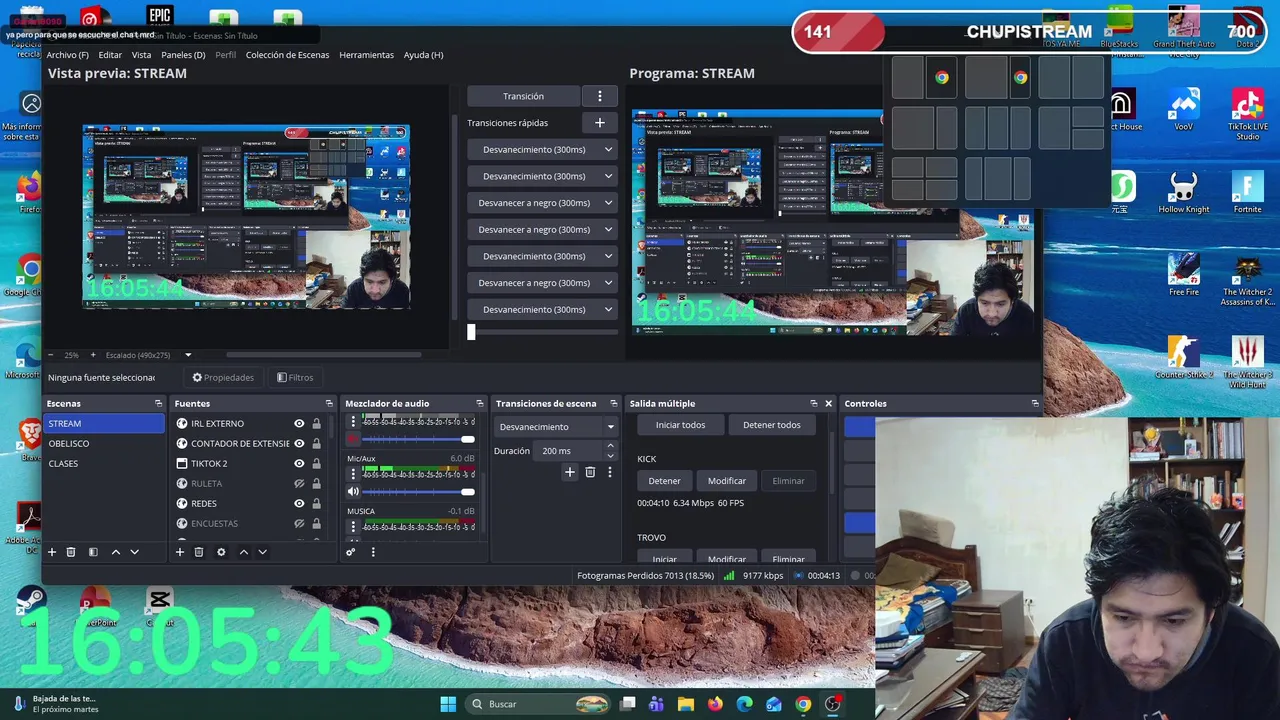Click Modificar for the KICK output

727,481
